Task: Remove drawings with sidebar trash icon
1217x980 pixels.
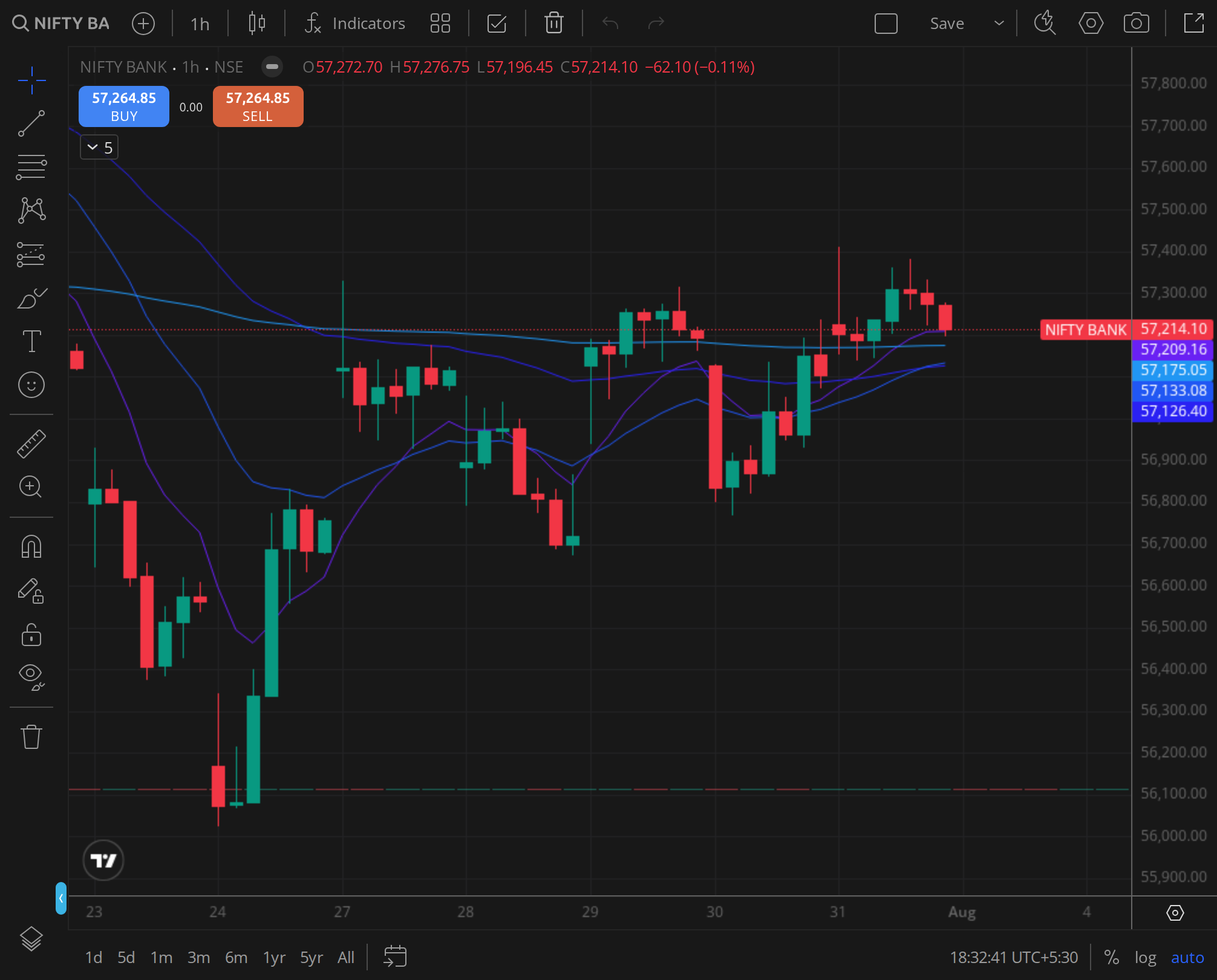Action: pyautogui.click(x=31, y=737)
